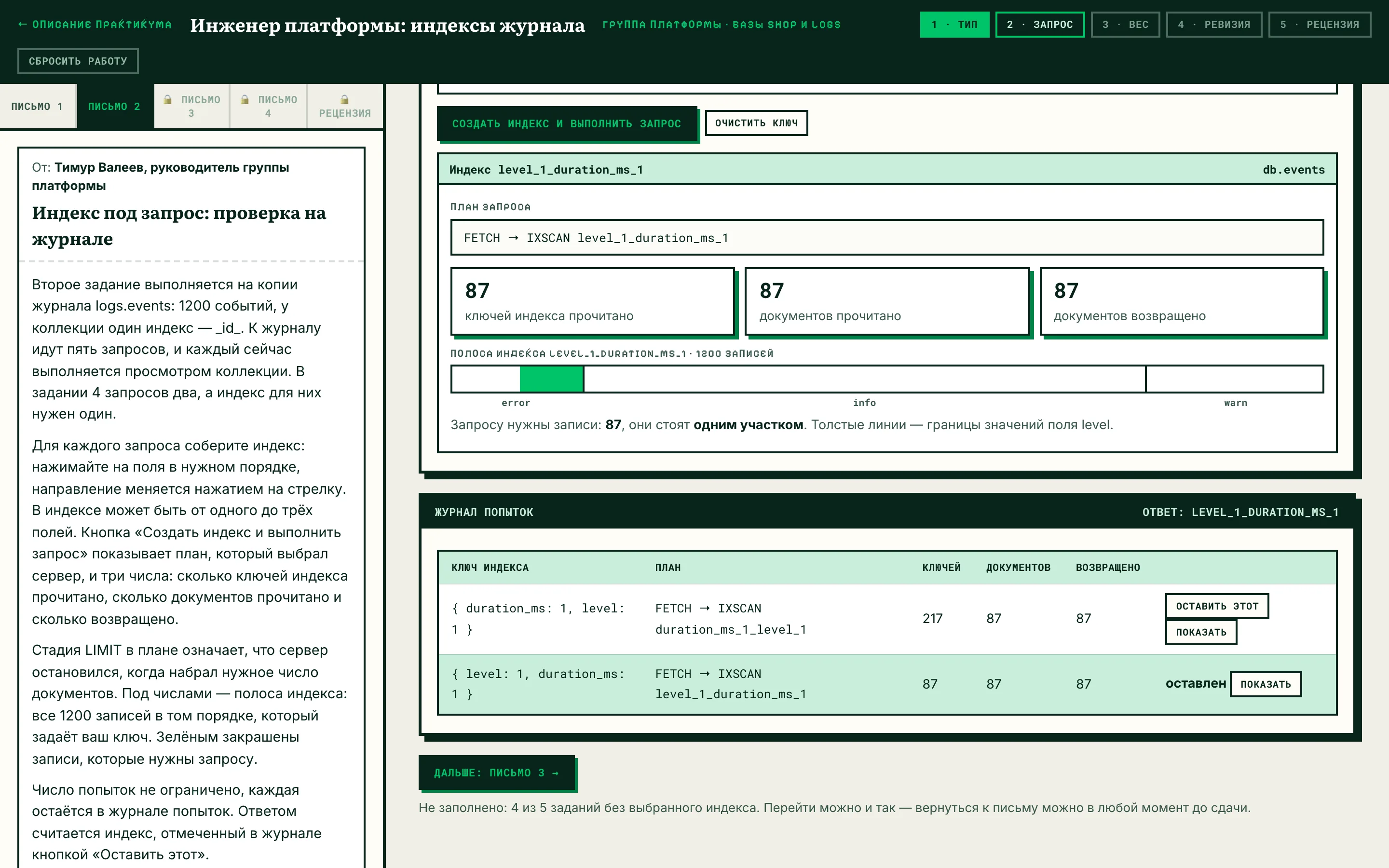Open step 3 · Вес

point(1126,25)
